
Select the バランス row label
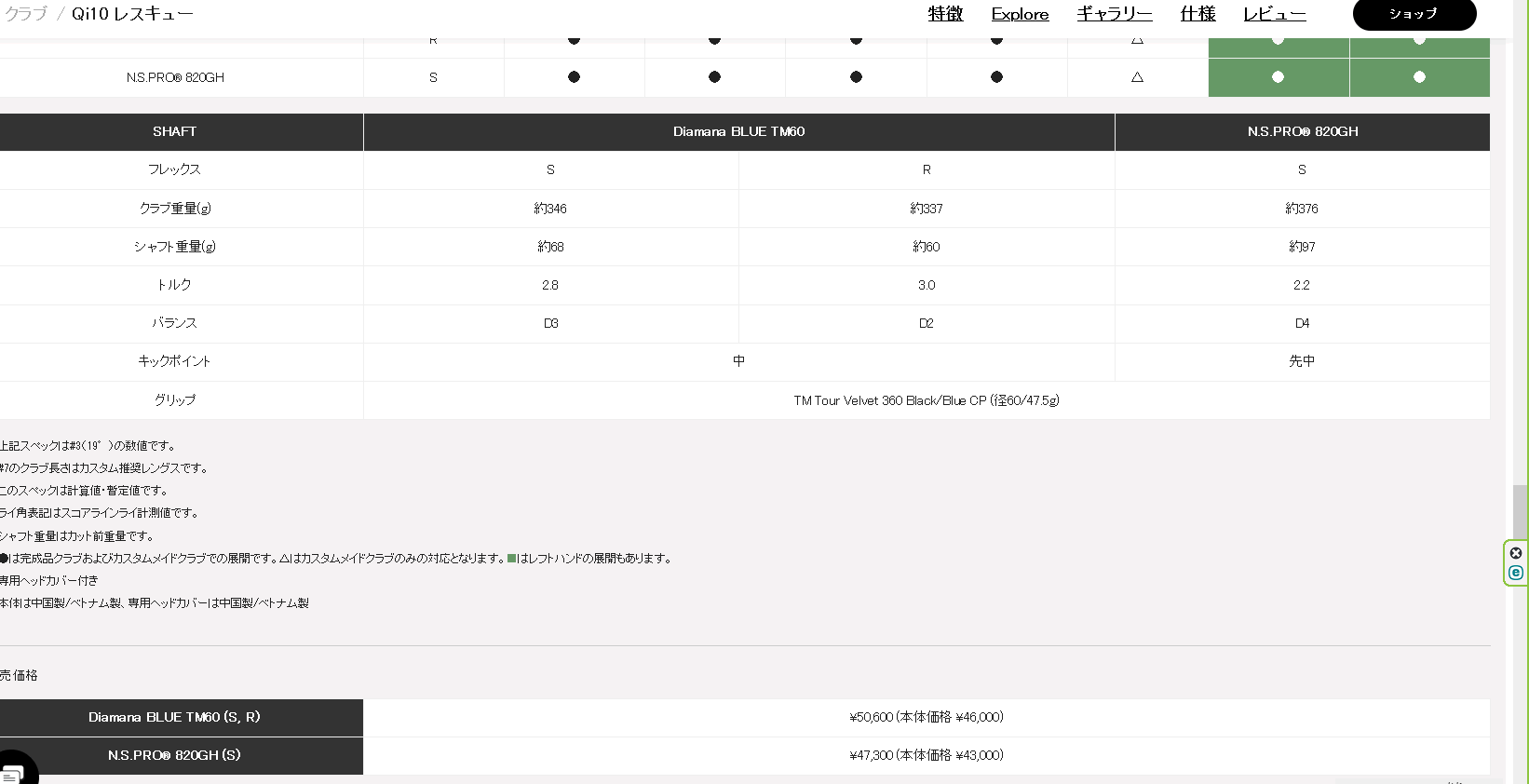point(174,323)
